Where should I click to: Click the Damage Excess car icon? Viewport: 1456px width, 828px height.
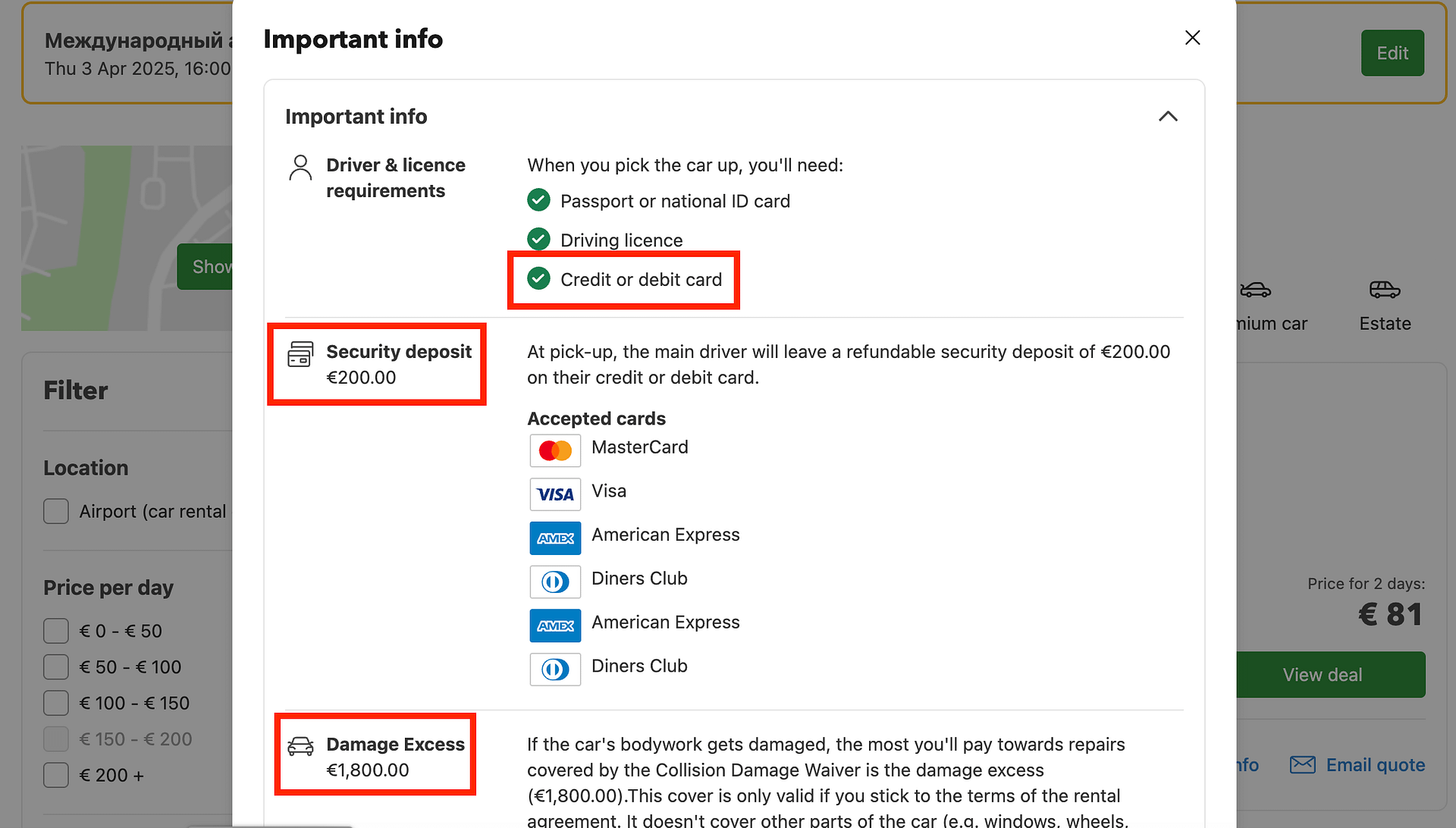300,746
